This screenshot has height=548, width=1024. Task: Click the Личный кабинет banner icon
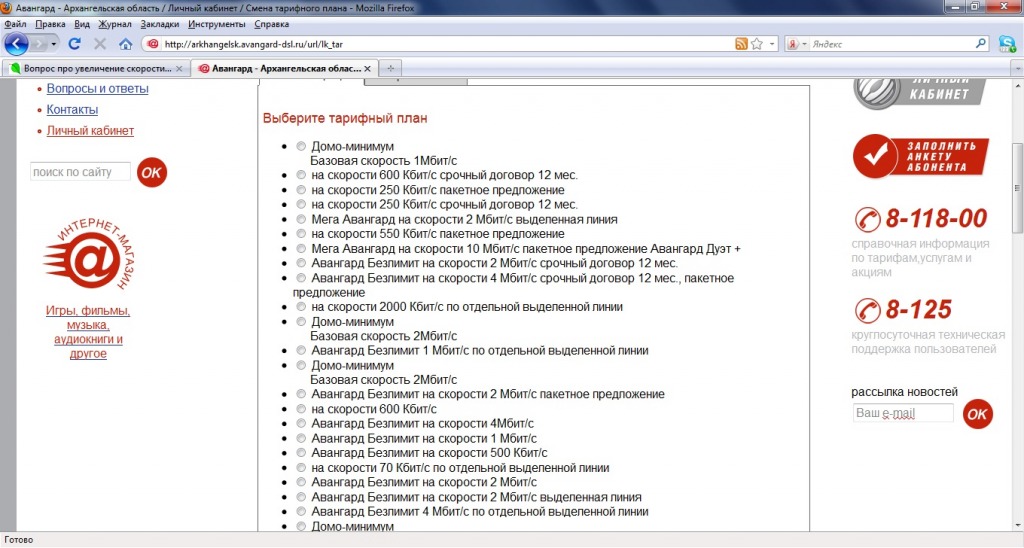click(x=919, y=93)
